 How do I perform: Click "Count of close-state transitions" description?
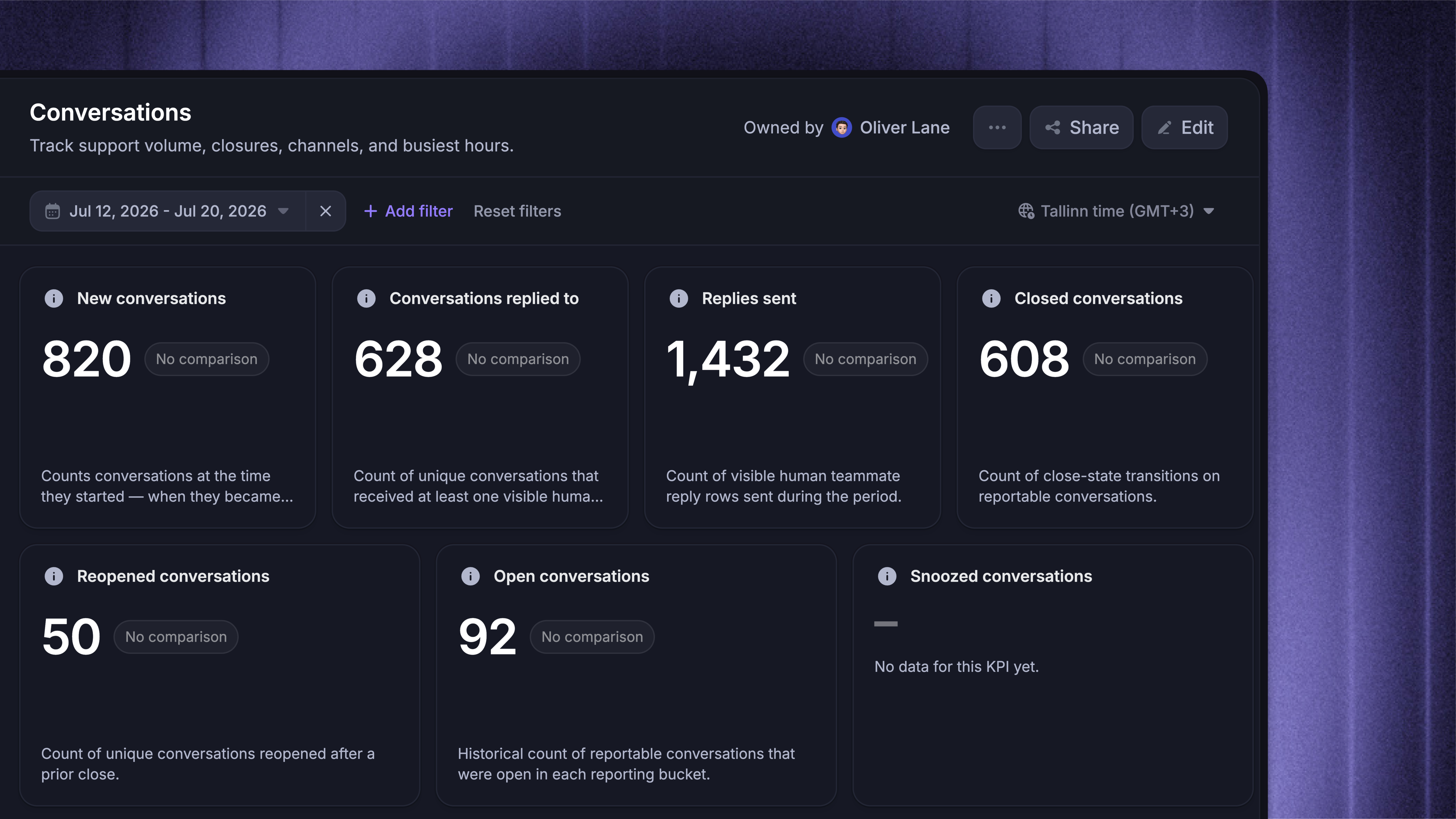1099,486
